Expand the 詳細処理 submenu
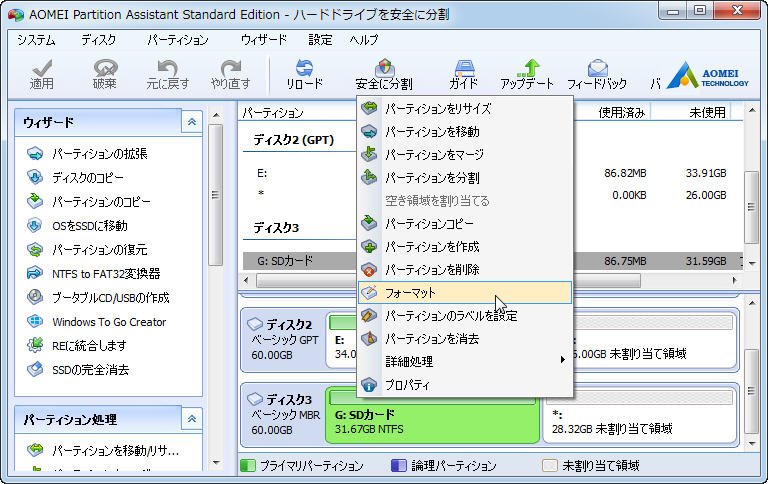Image resolution: width=768 pixels, height=484 pixels. [465, 362]
